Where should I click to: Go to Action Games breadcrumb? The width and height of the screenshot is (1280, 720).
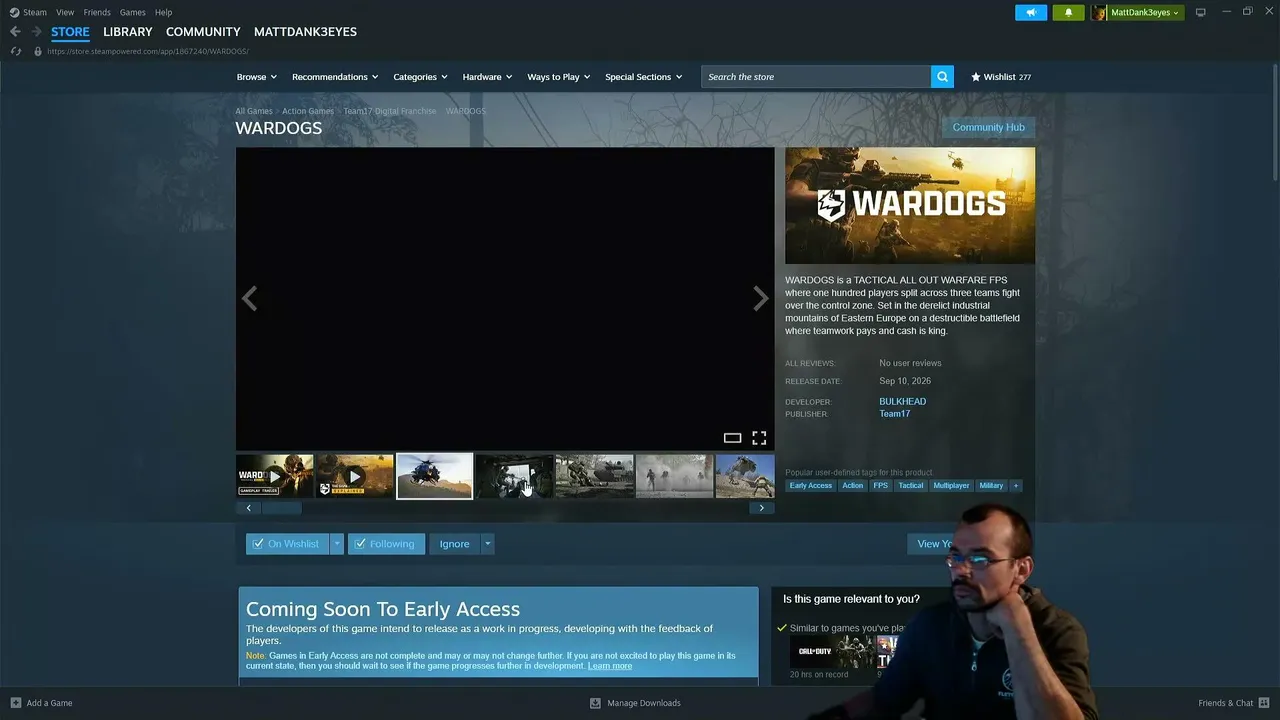pyautogui.click(x=308, y=111)
